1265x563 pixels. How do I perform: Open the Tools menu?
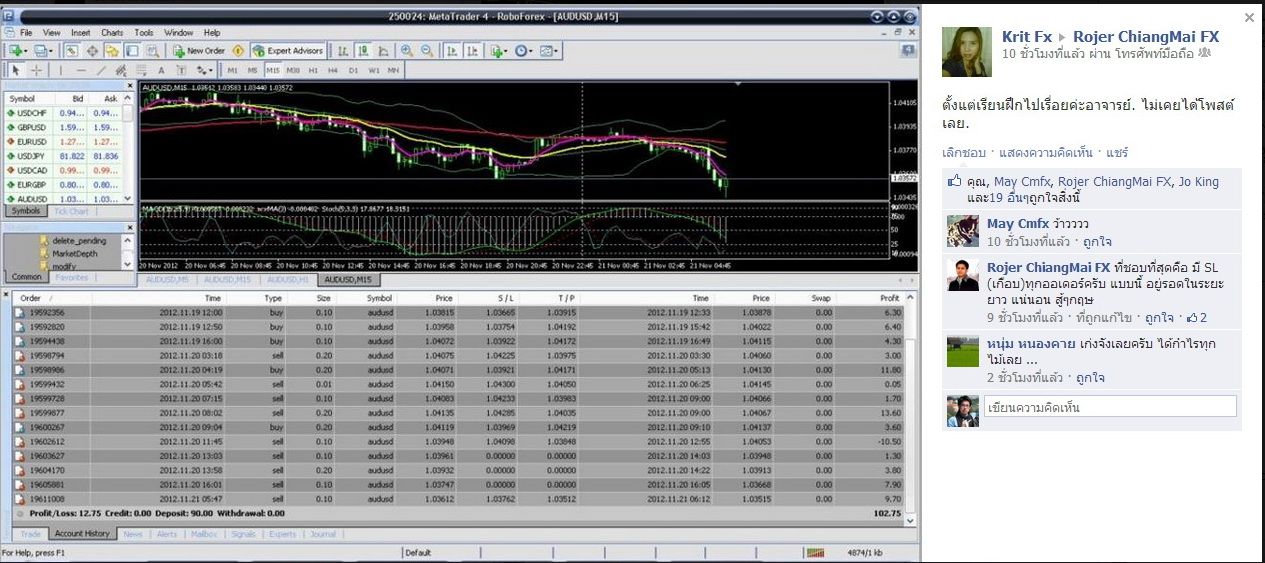(x=144, y=33)
